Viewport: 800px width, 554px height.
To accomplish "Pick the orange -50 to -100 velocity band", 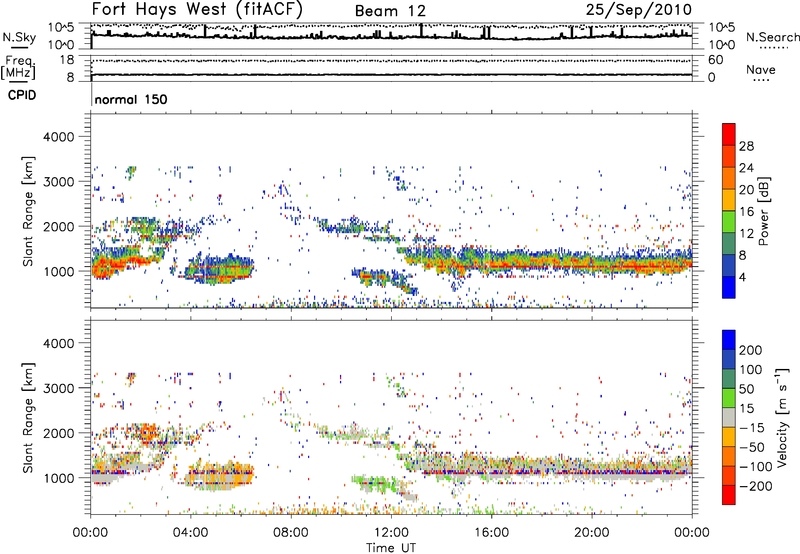I will (x=729, y=456).
